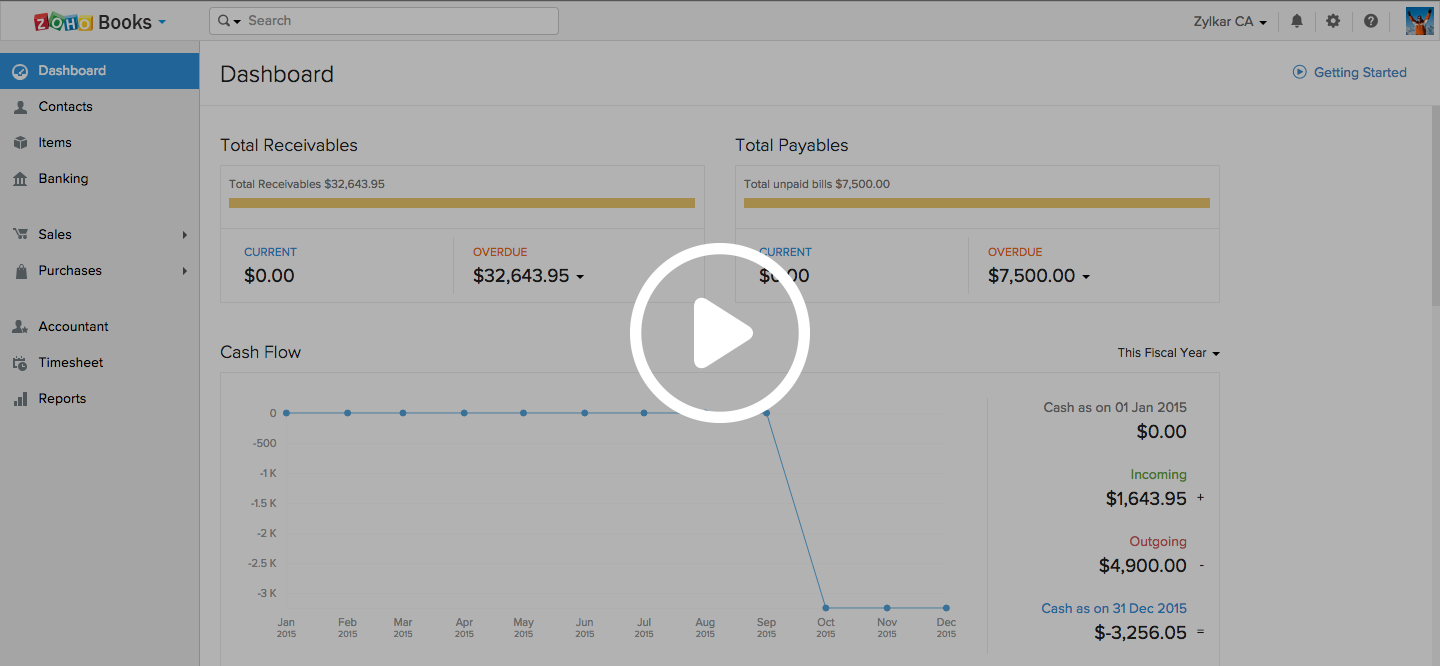Open the Zylkar CA organization dropdown
The width and height of the screenshot is (1440, 666).
pyautogui.click(x=1230, y=21)
